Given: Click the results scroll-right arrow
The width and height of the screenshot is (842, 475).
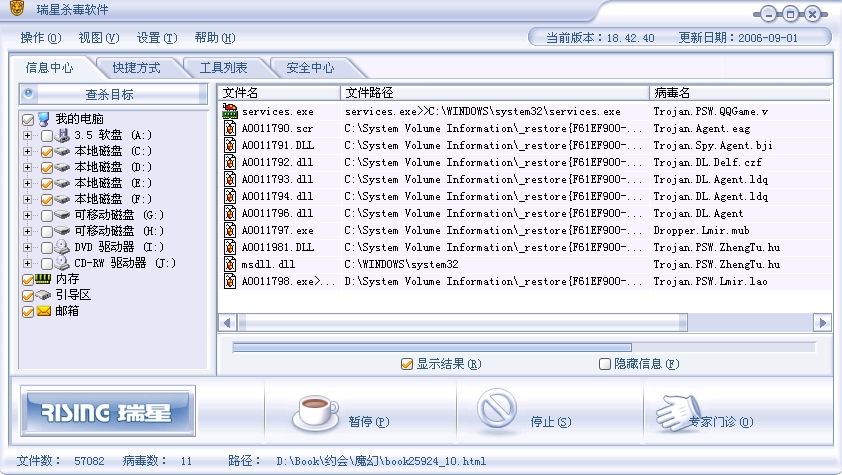Looking at the screenshot, I should coord(822,323).
